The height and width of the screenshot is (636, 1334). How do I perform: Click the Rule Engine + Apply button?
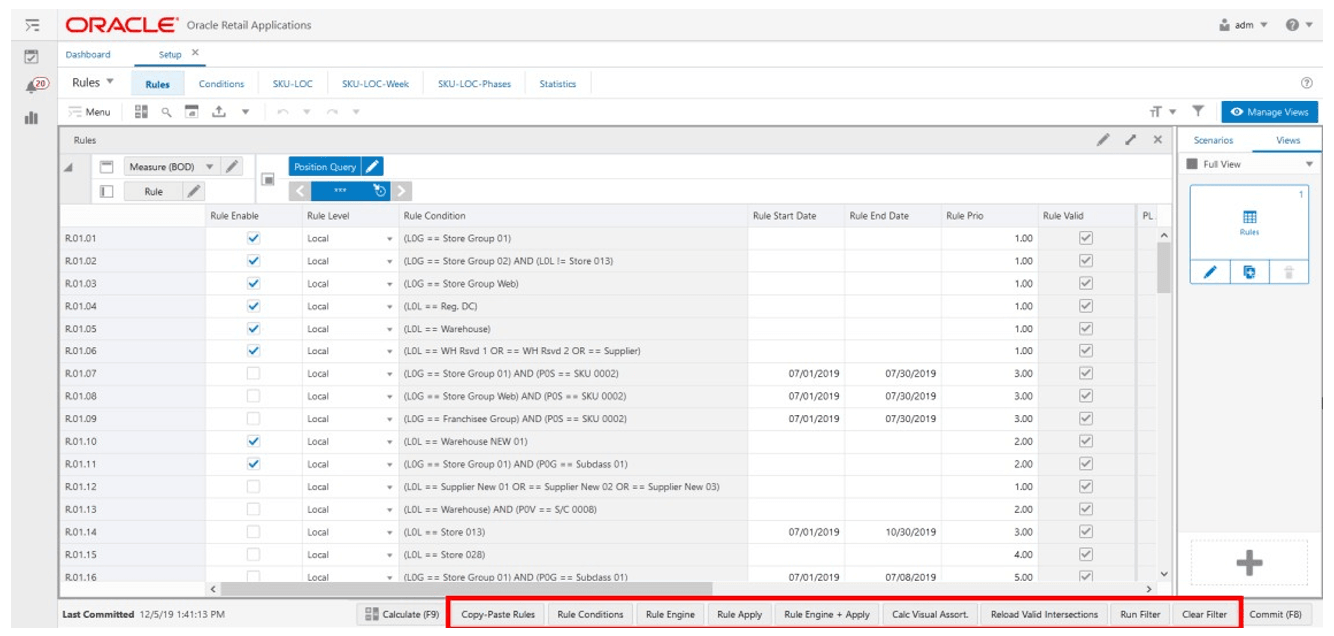click(x=827, y=614)
